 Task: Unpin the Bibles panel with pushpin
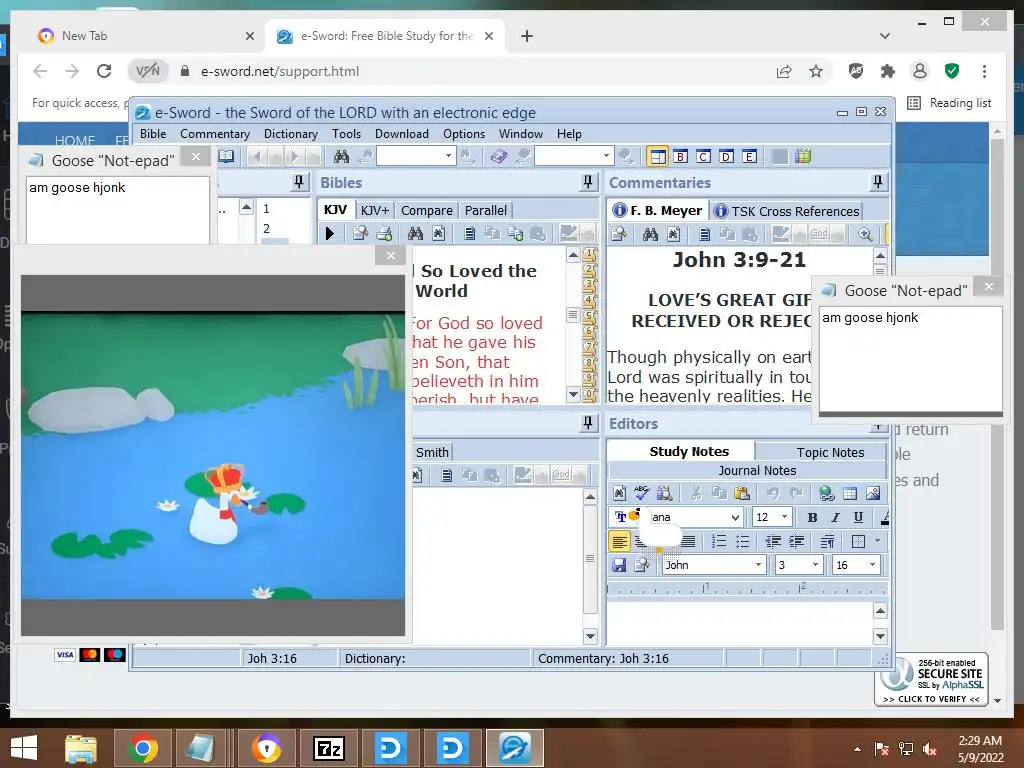(588, 182)
